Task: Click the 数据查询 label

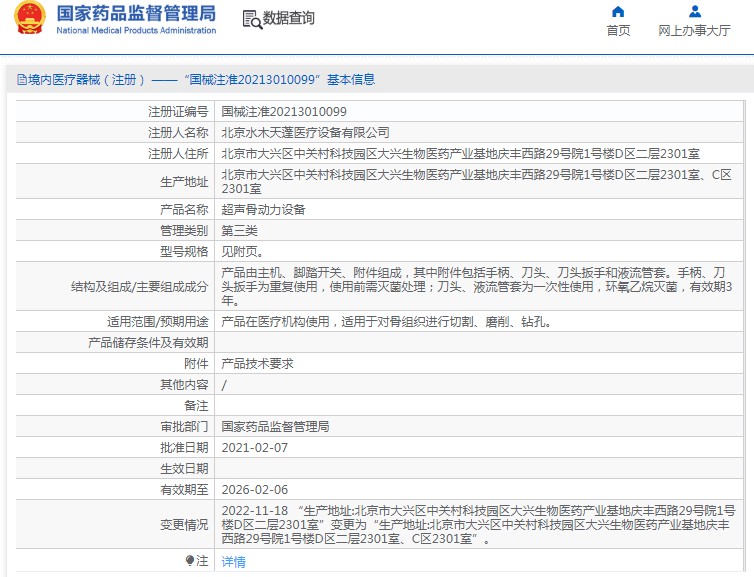Action: [x=289, y=18]
